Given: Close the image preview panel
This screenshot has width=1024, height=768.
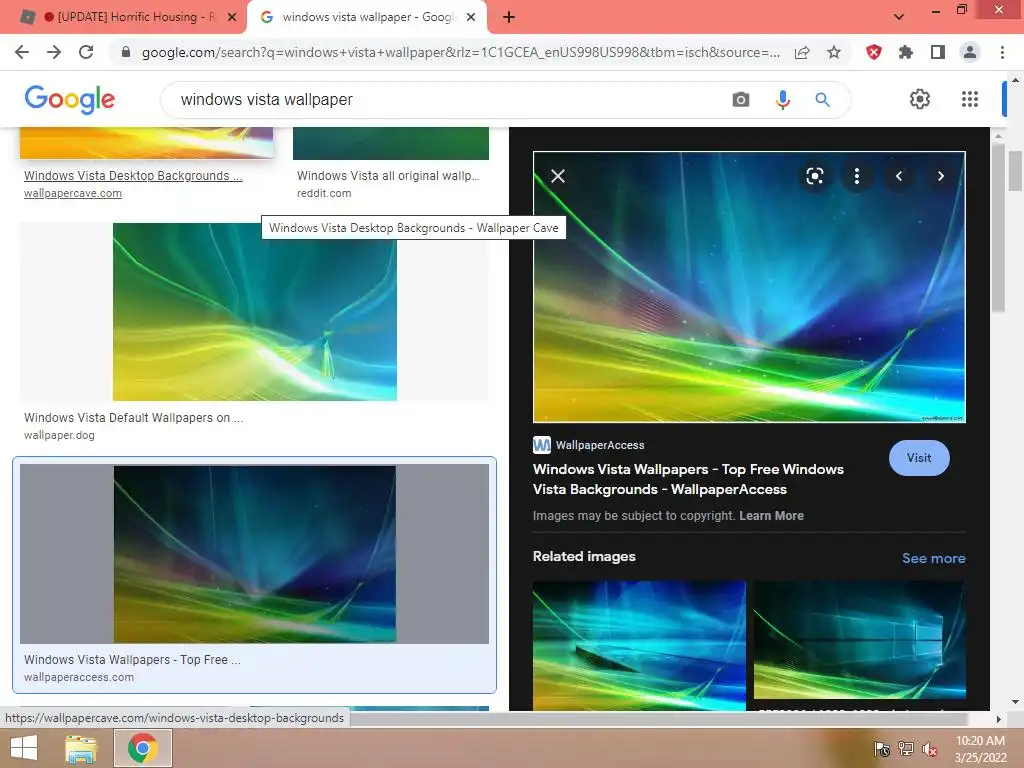Looking at the screenshot, I should point(558,176).
